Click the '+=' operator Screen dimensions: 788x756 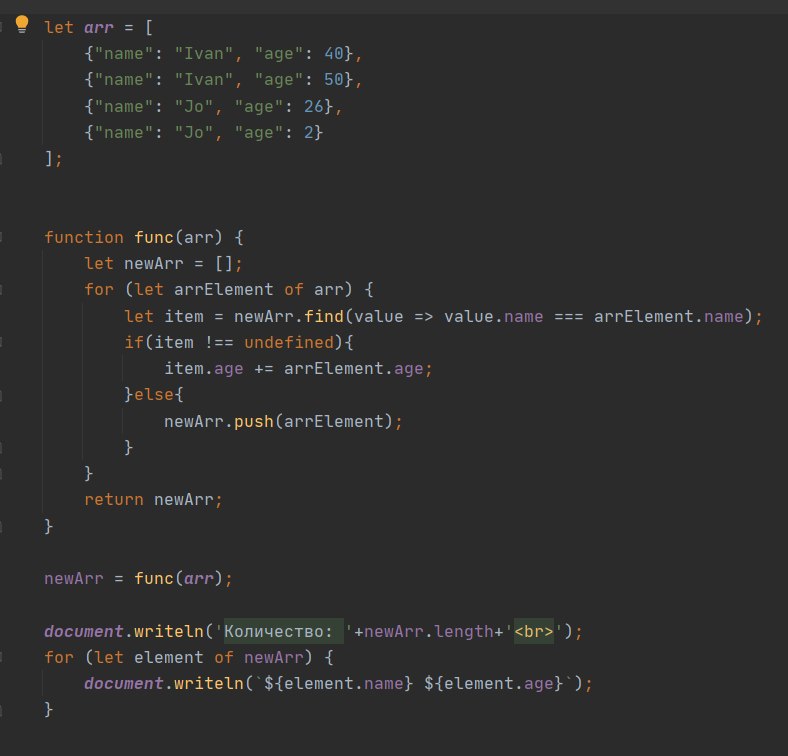point(264,368)
